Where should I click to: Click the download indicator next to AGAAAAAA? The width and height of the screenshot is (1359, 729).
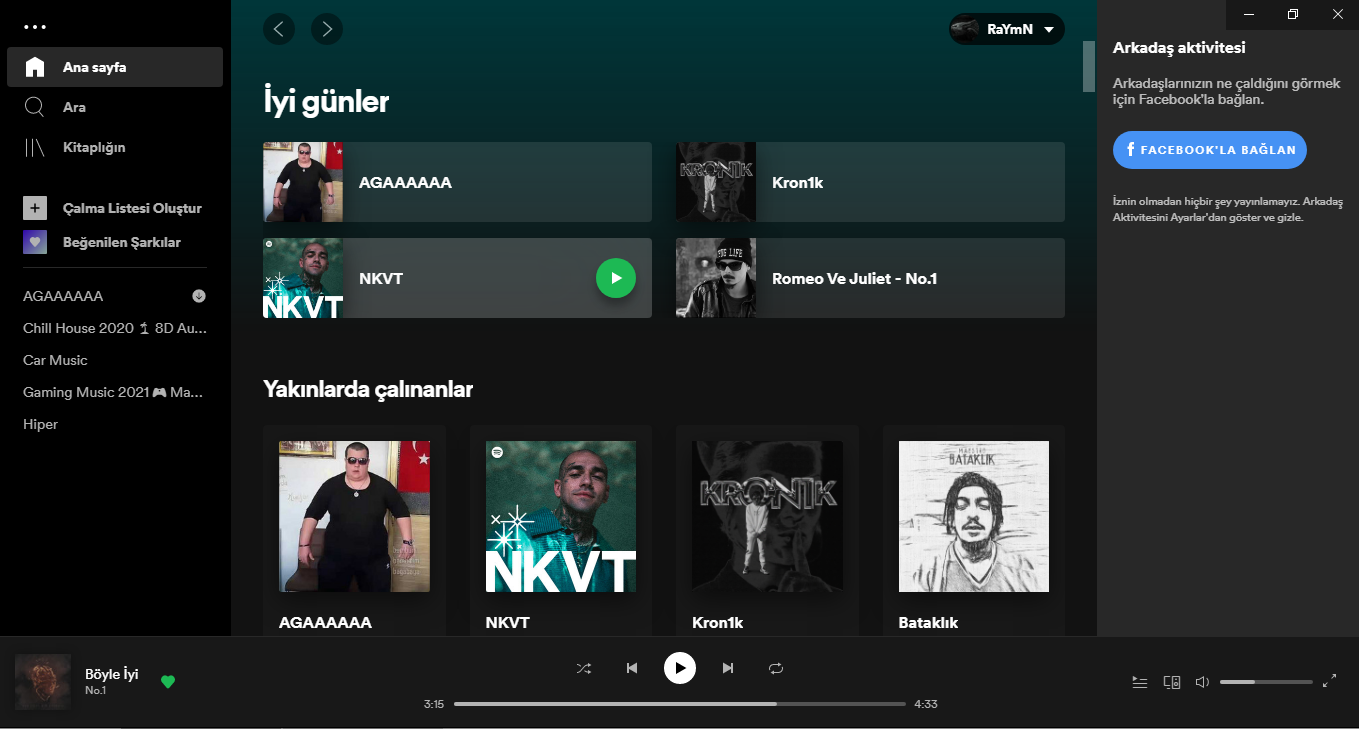pyautogui.click(x=199, y=296)
